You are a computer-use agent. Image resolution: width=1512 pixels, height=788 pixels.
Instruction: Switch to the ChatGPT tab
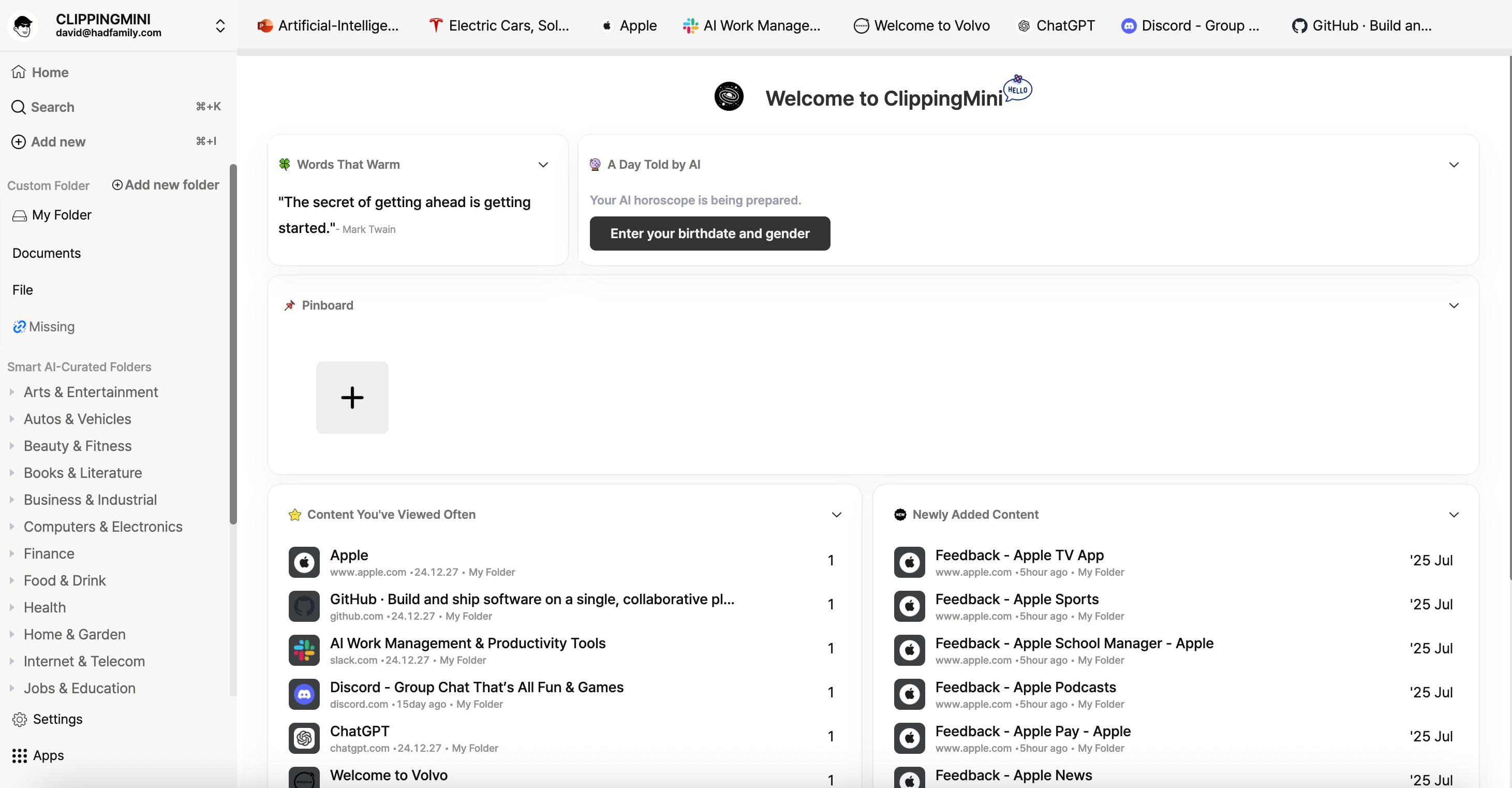1057,25
